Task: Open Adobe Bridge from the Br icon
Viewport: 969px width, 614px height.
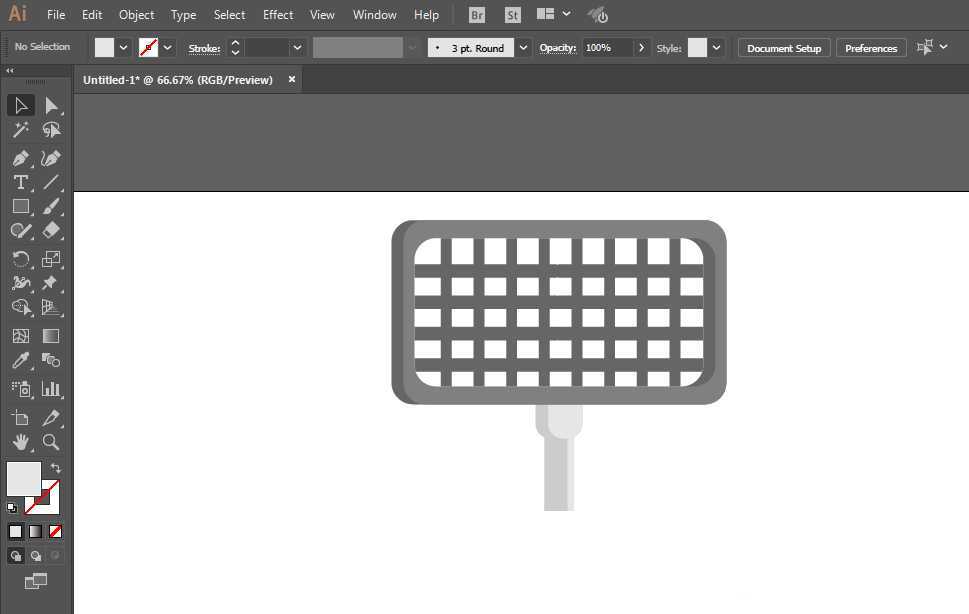Action: click(x=477, y=15)
